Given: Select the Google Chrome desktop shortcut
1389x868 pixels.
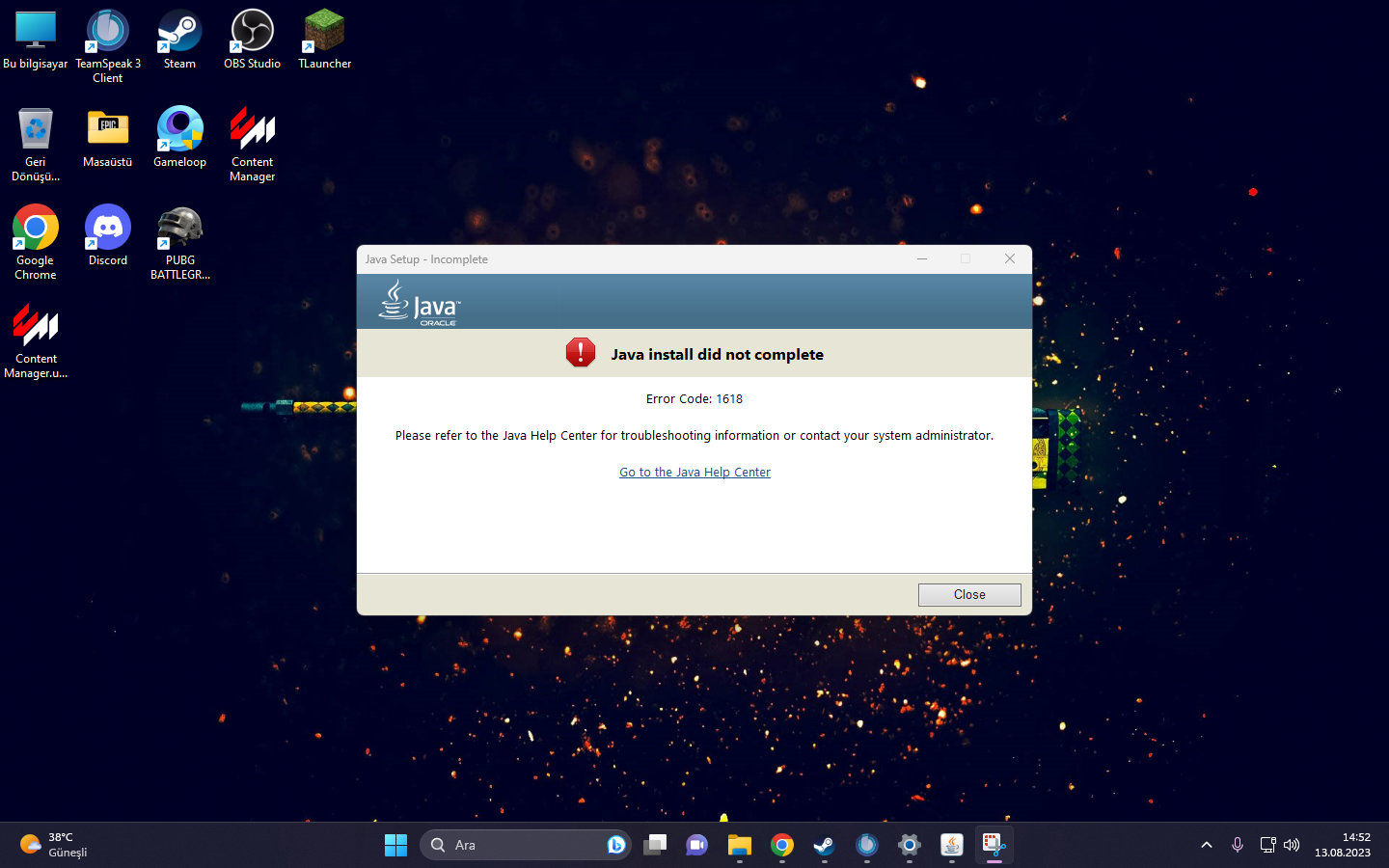Looking at the screenshot, I should [x=36, y=243].
